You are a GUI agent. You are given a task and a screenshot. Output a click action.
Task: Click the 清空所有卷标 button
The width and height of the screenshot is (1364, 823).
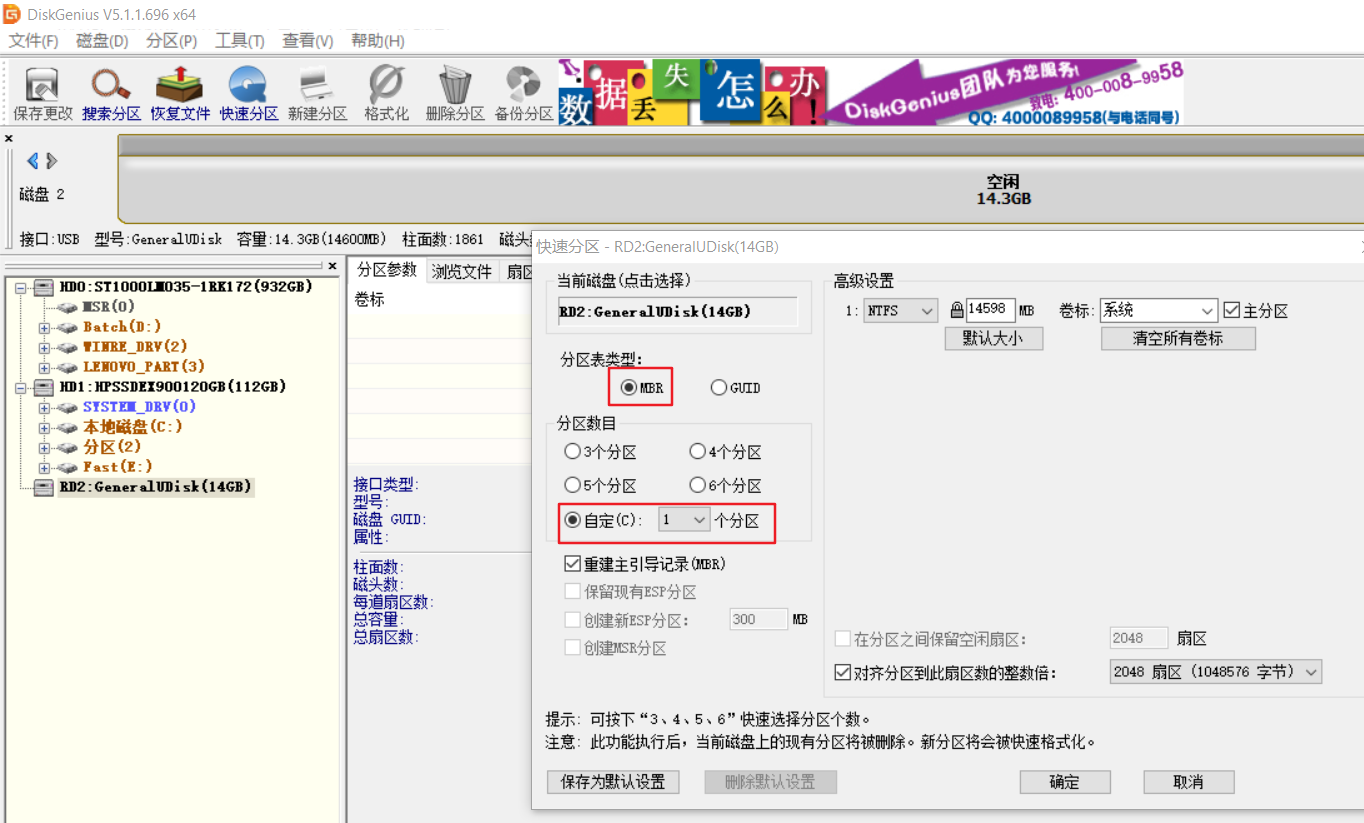tap(1178, 338)
